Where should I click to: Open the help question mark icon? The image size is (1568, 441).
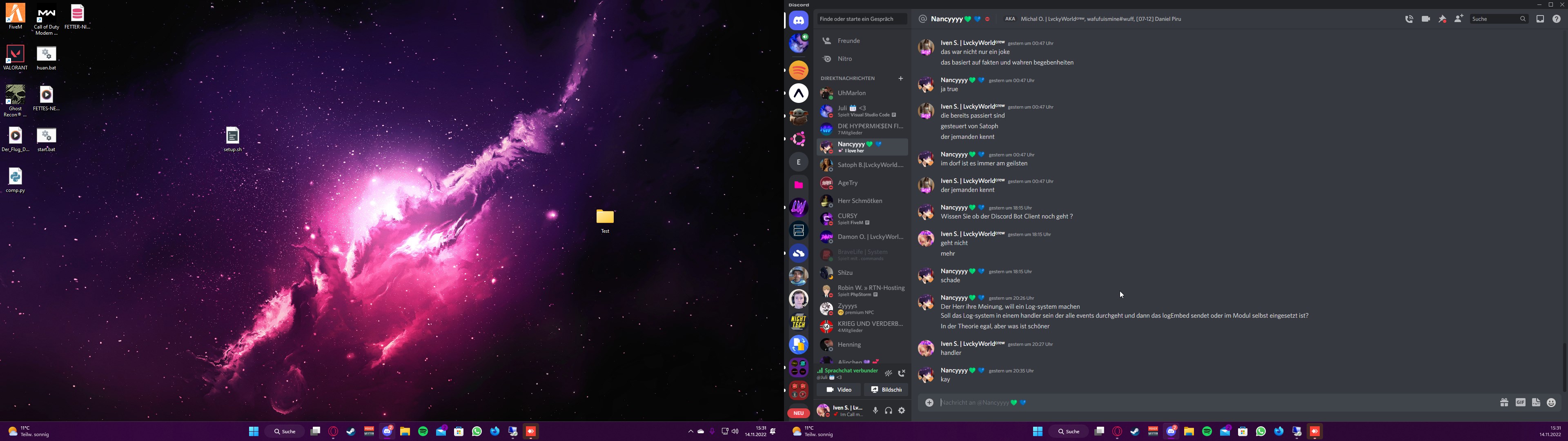click(x=1557, y=20)
